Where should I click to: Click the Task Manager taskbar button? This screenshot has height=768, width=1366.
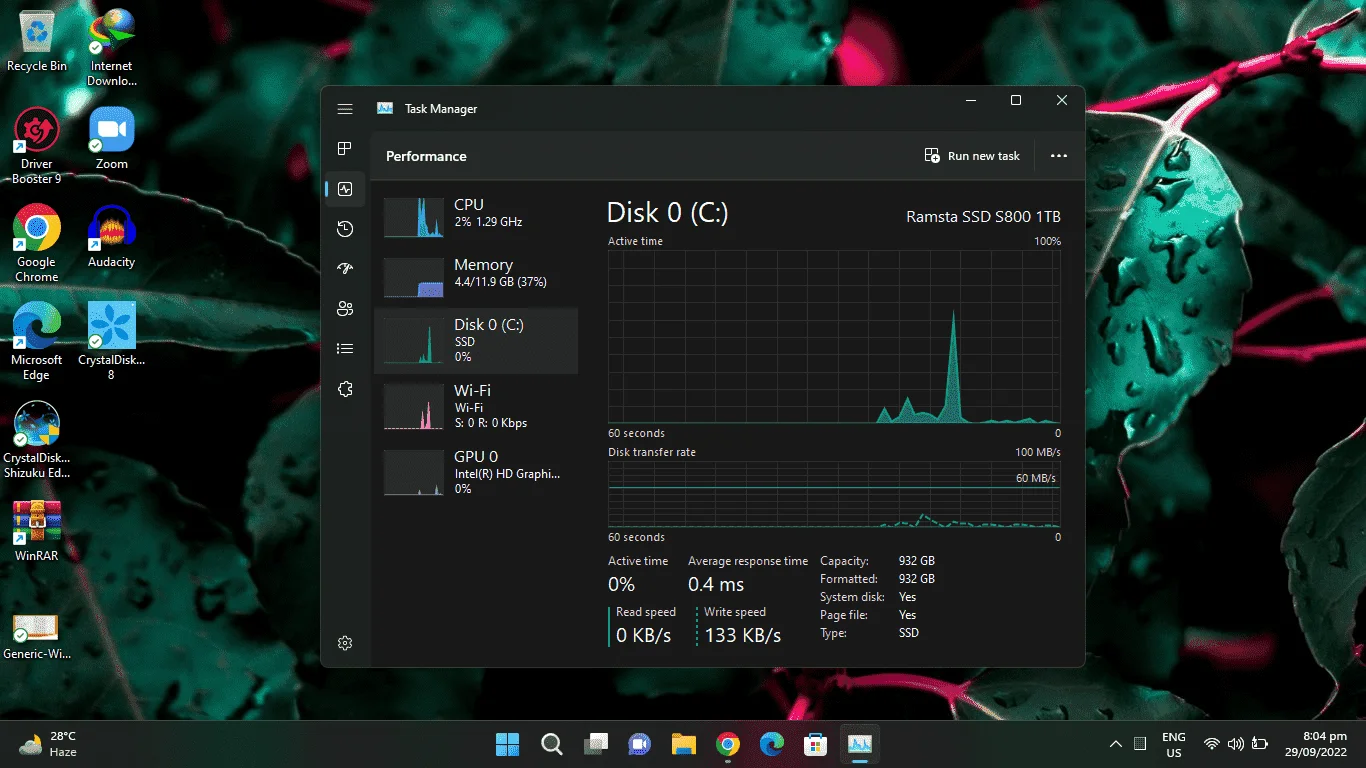pyautogui.click(x=860, y=744)
